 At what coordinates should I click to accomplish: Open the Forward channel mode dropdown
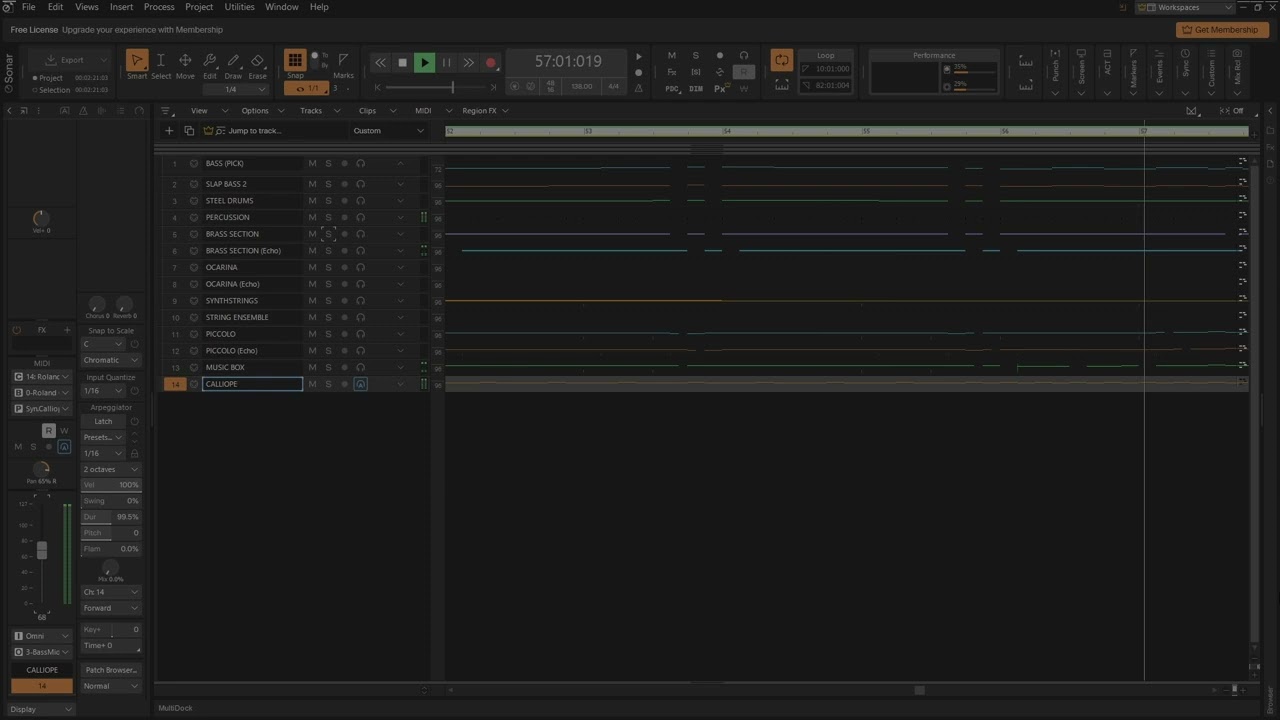coord(111,608)
